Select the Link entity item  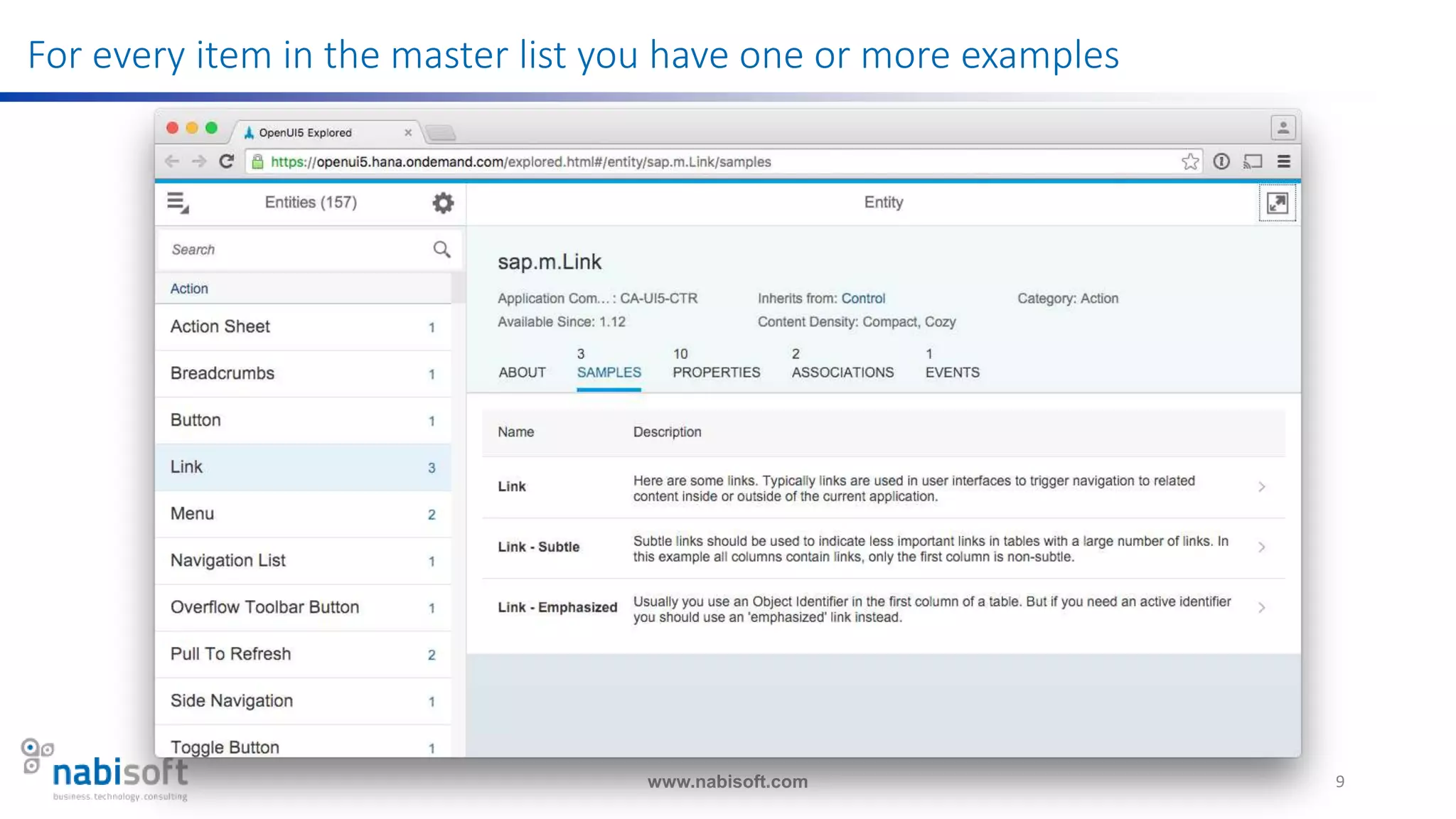click(x=303, y=468)
